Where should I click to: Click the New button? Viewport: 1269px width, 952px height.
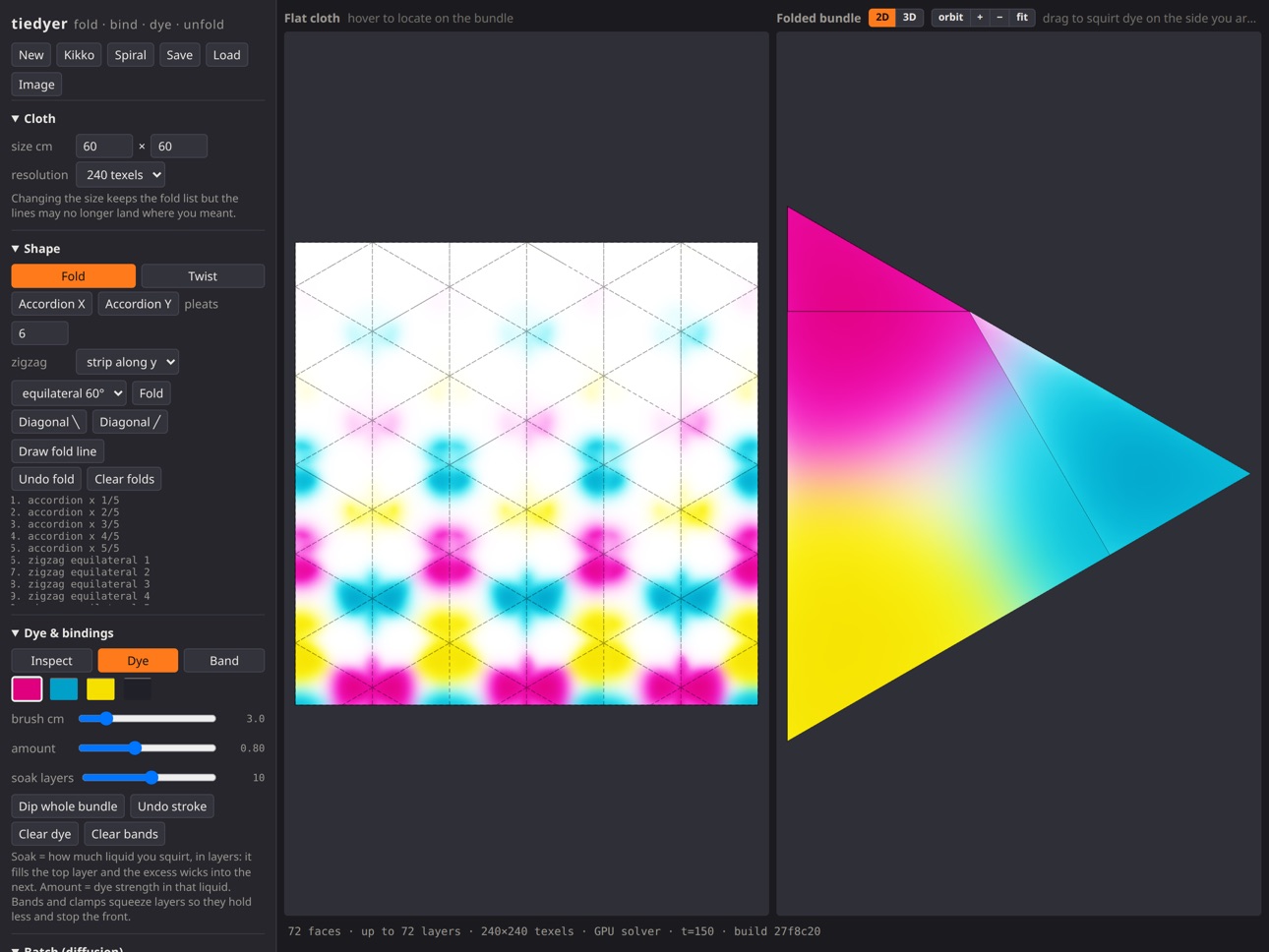31,55
